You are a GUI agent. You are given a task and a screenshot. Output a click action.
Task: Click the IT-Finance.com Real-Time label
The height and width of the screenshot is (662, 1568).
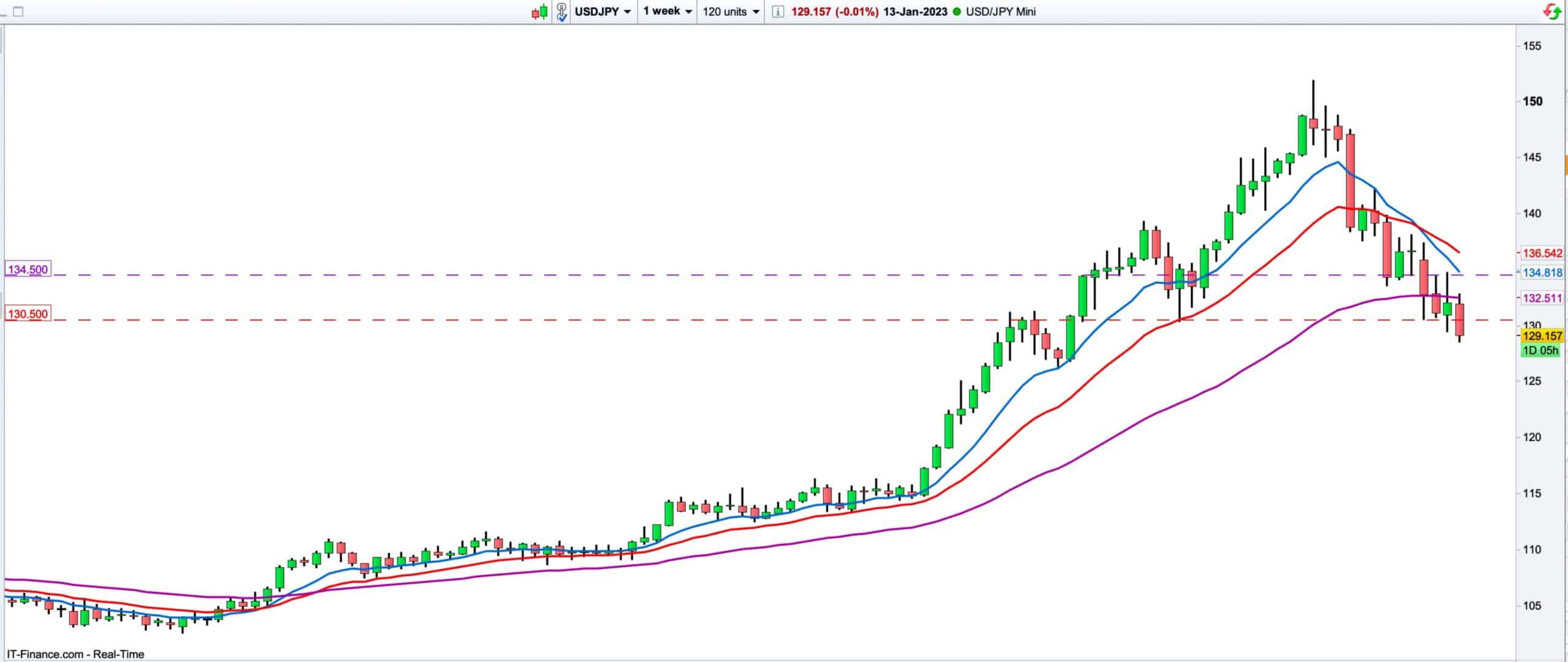pyautogui.click(x=75, y=654)
